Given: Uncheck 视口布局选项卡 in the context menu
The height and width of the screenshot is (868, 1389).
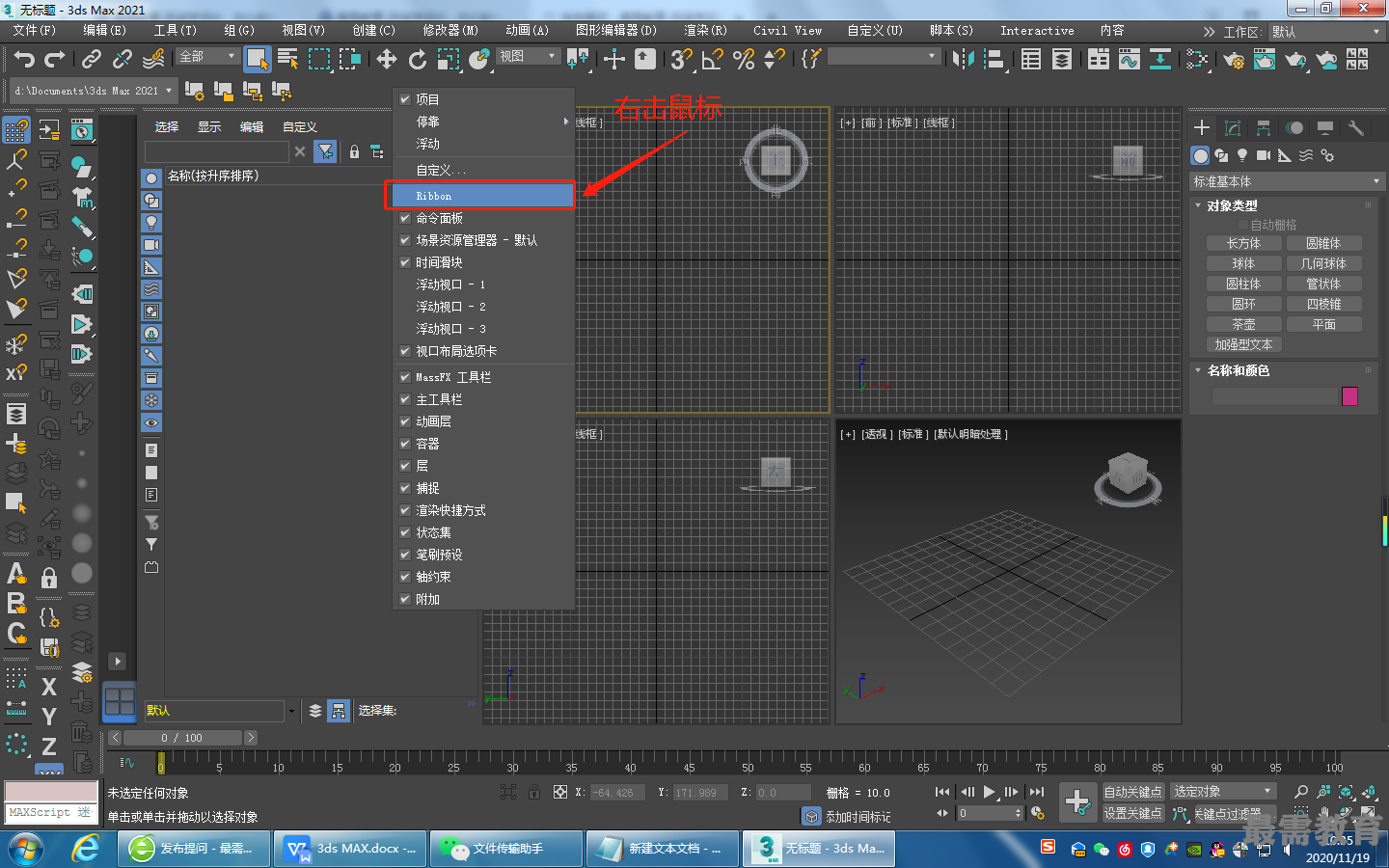Looking at the screenshot, I should coord(405,351).
